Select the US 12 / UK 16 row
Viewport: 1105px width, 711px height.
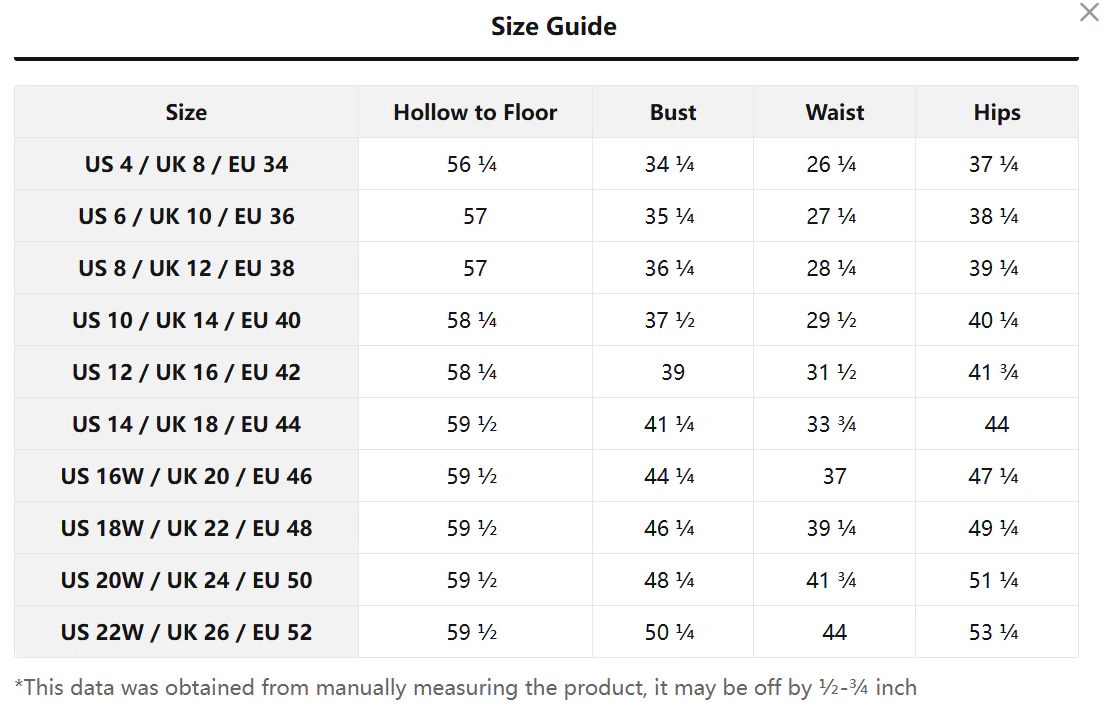[186, 373]
